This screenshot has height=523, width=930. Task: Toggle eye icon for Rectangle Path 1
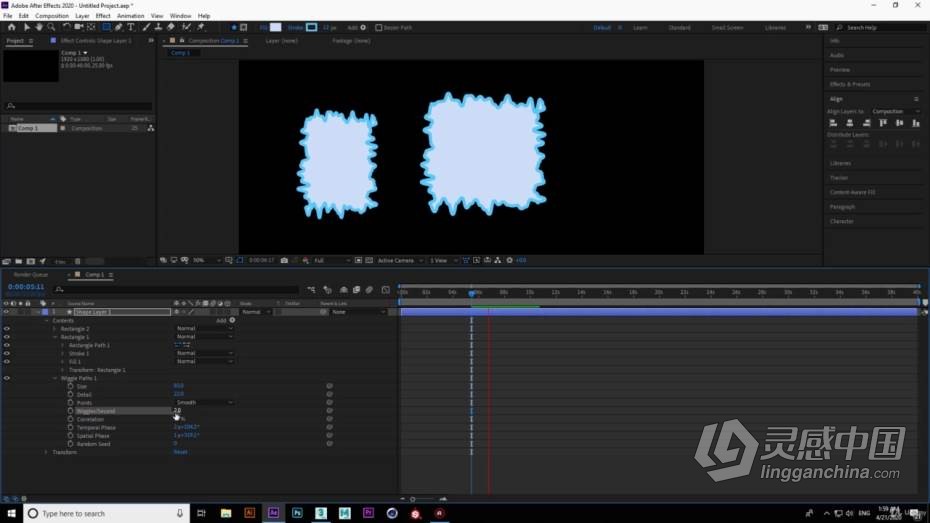click(x=7, y=345)
